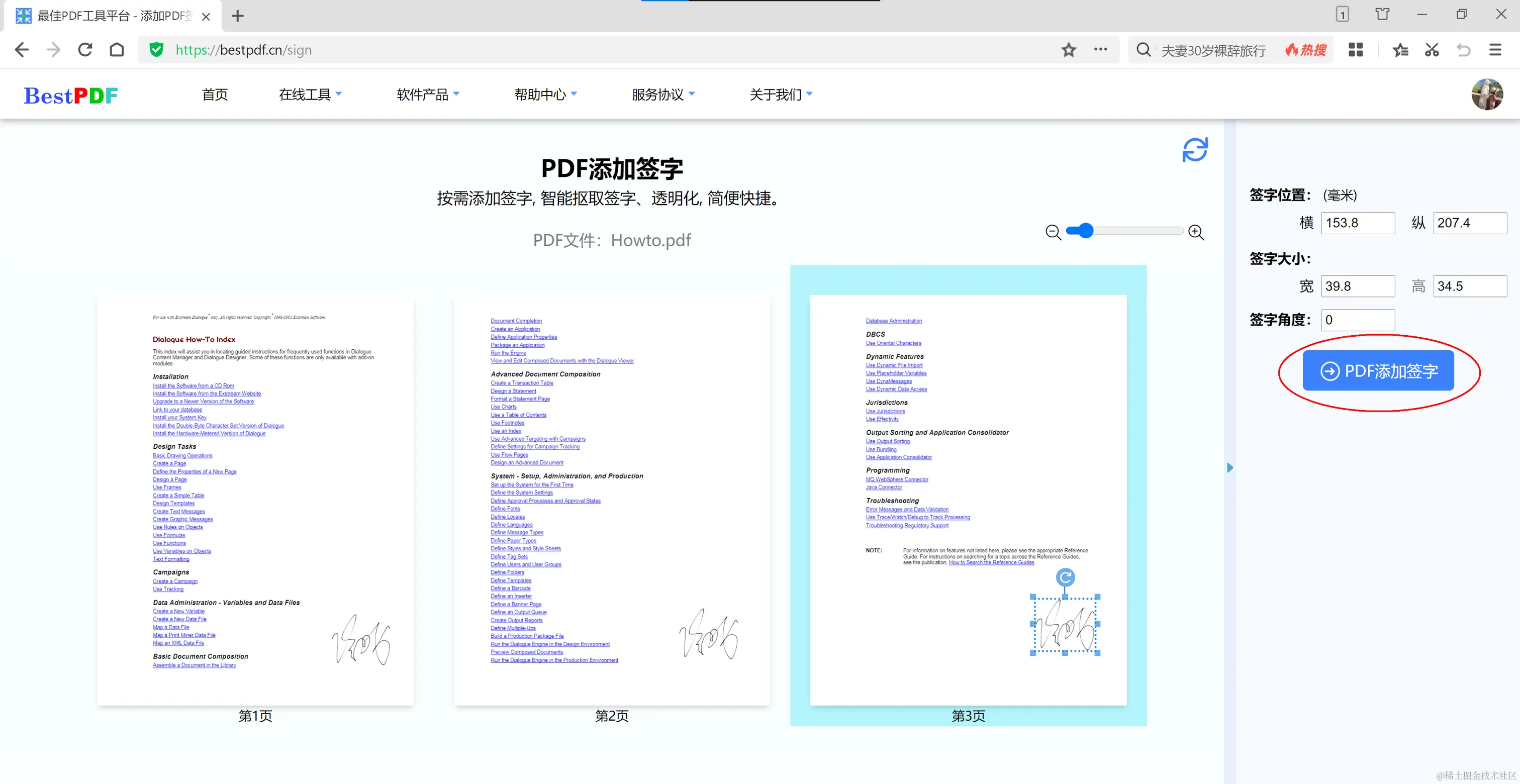Click the 签字角度 input field
The image size is (1520, 784).
point(1357,320)
